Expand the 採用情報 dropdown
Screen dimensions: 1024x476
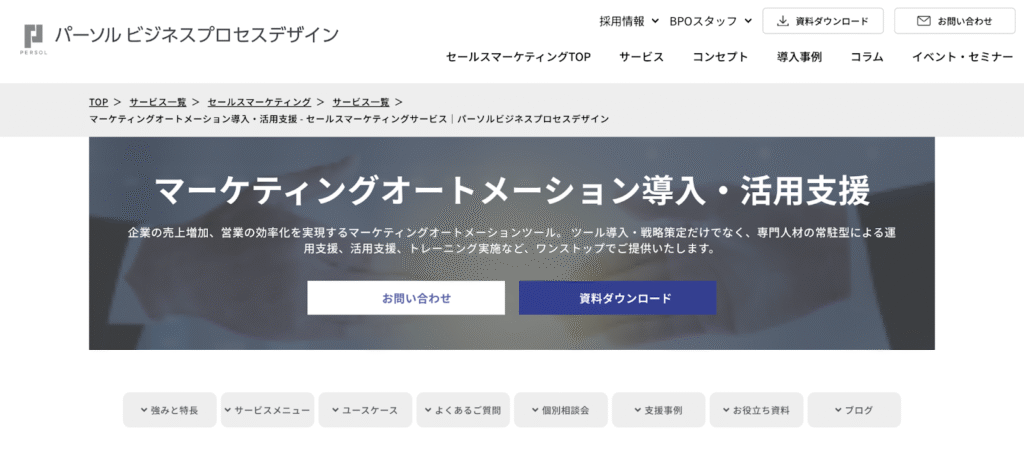tap(629, 21)
